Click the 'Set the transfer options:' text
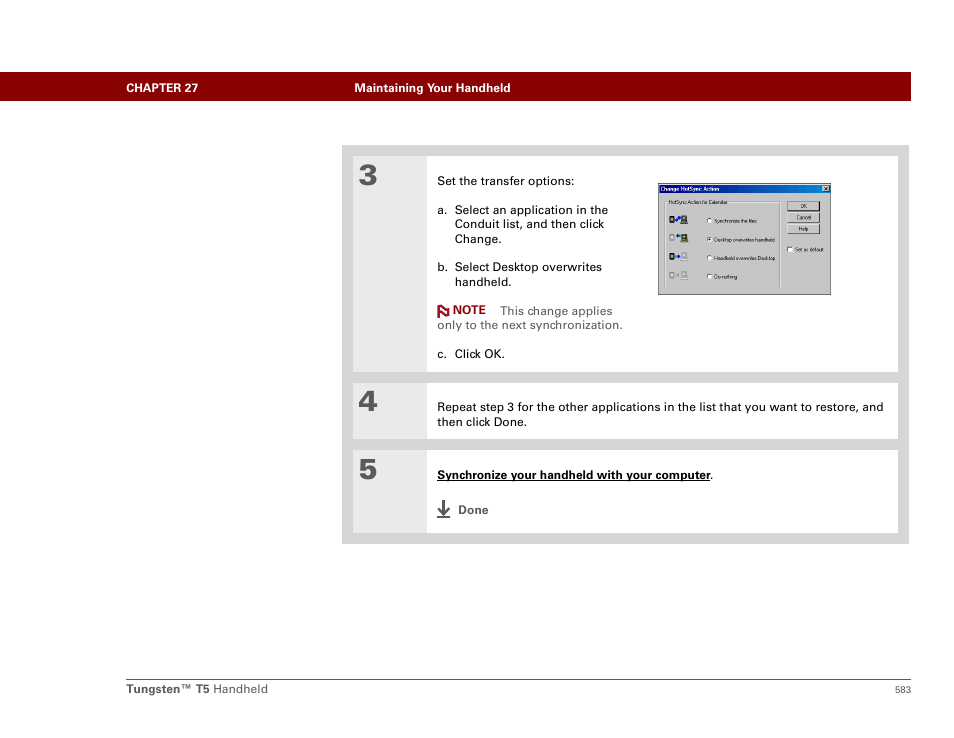This screenshot has width=954, height=738. [x=506, y=181]
